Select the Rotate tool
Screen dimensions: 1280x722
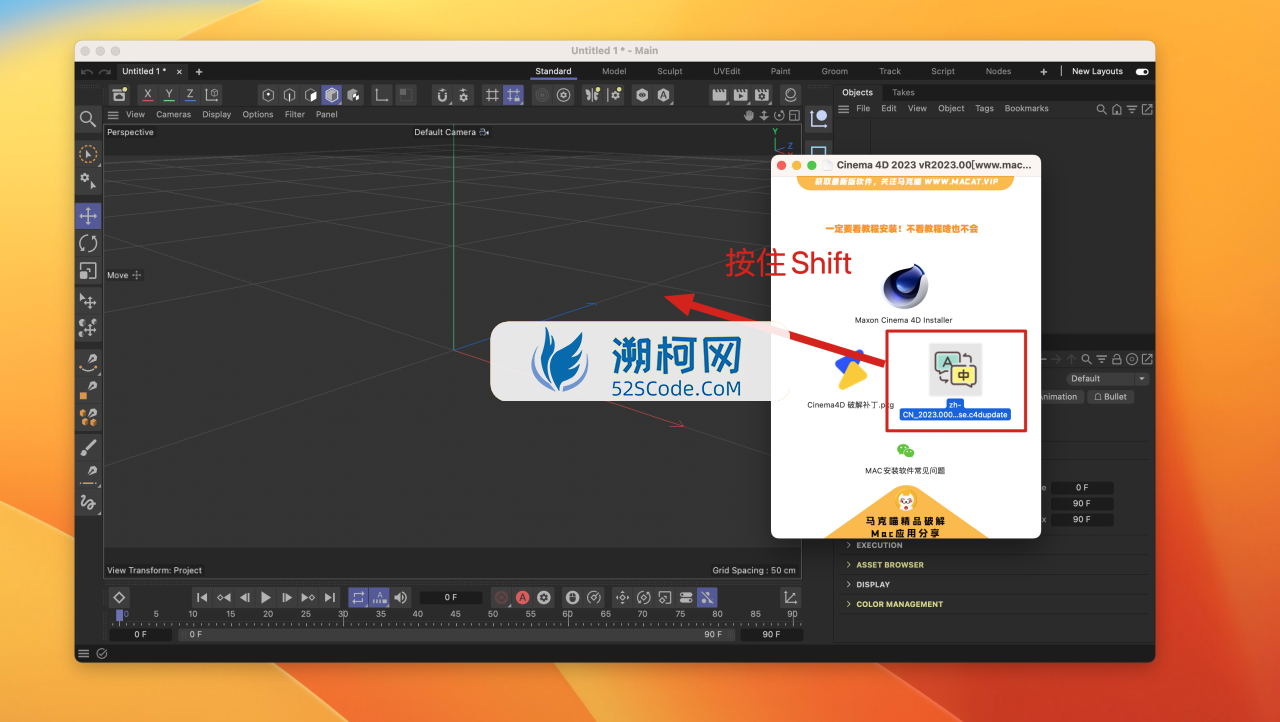coord(88,243)
